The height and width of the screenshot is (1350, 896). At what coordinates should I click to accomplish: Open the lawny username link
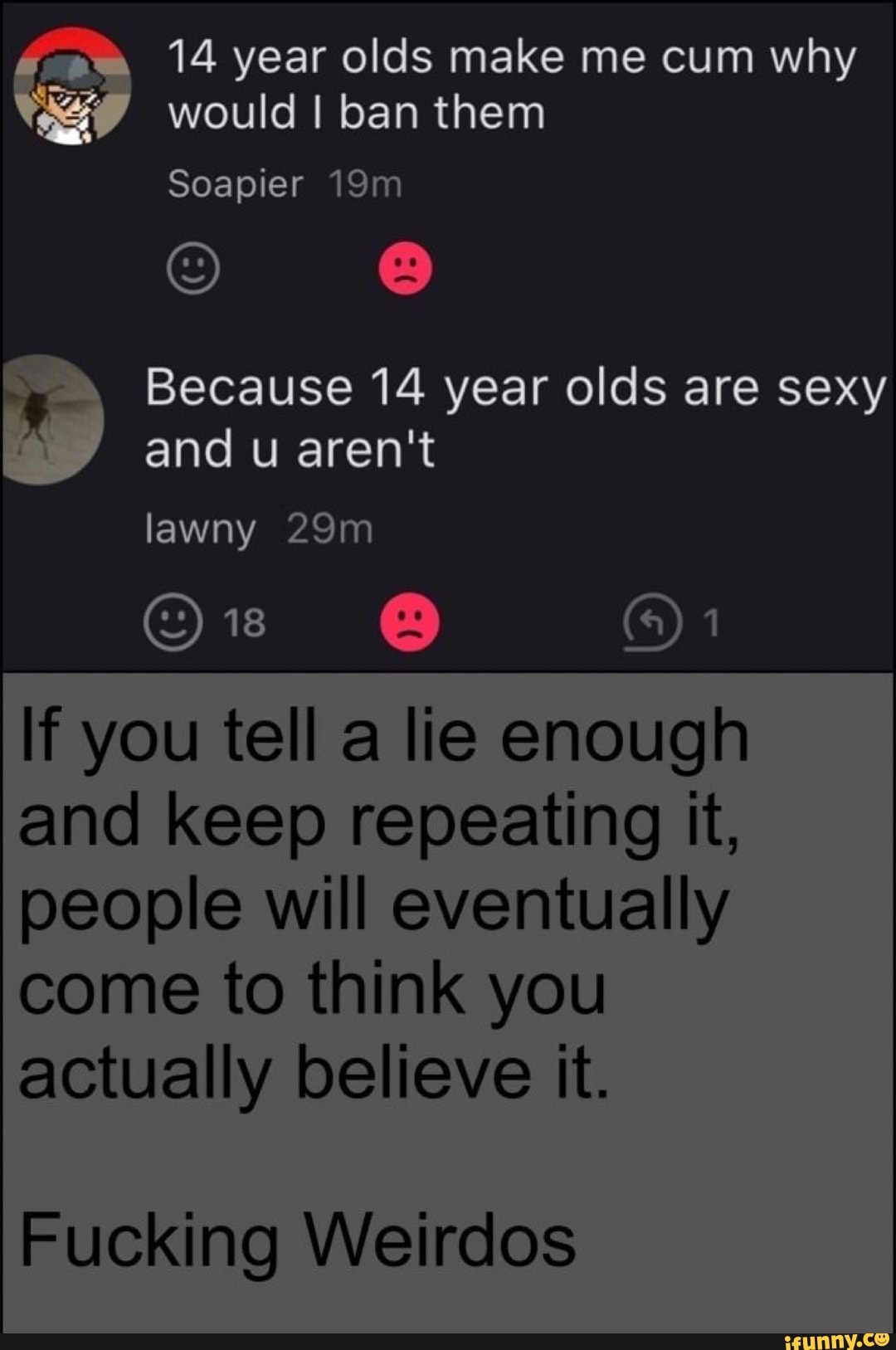pyautogui.click(x=200, y=529)
